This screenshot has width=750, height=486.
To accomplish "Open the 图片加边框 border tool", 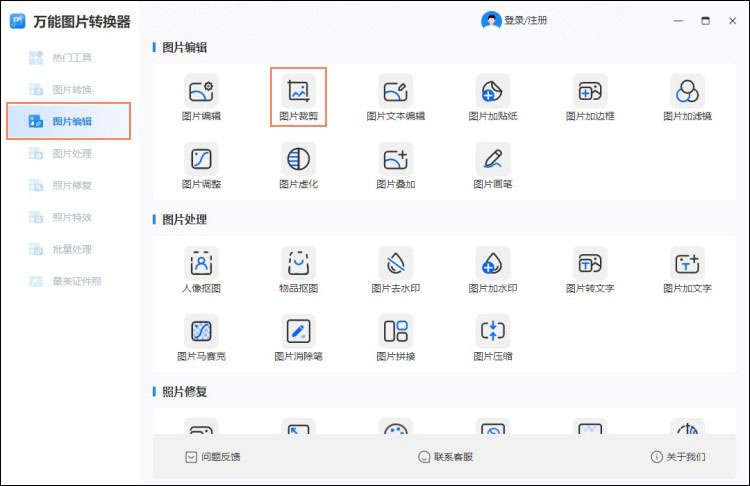I will tap(590, 91).
